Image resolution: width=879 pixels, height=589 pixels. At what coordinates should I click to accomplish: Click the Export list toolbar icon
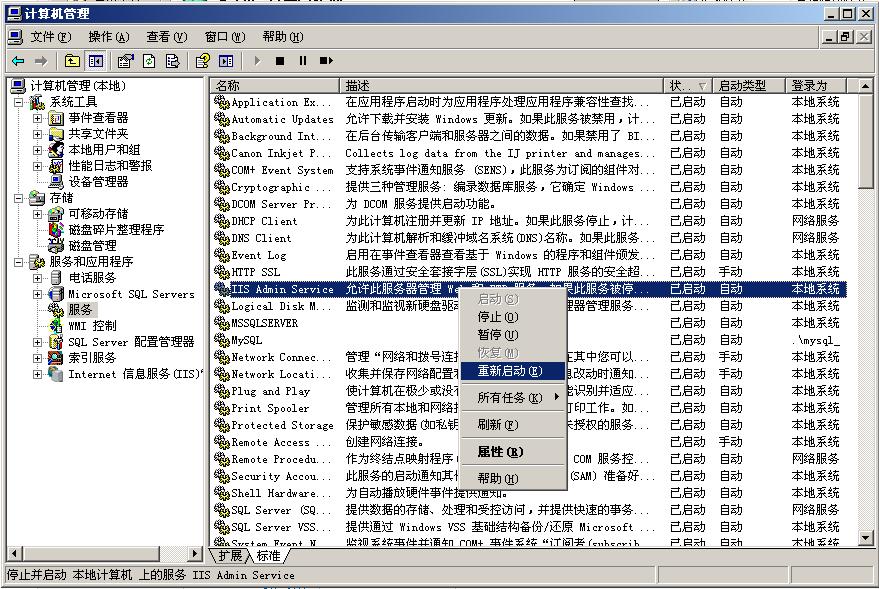pyautogui.click(x=173, y=61)
